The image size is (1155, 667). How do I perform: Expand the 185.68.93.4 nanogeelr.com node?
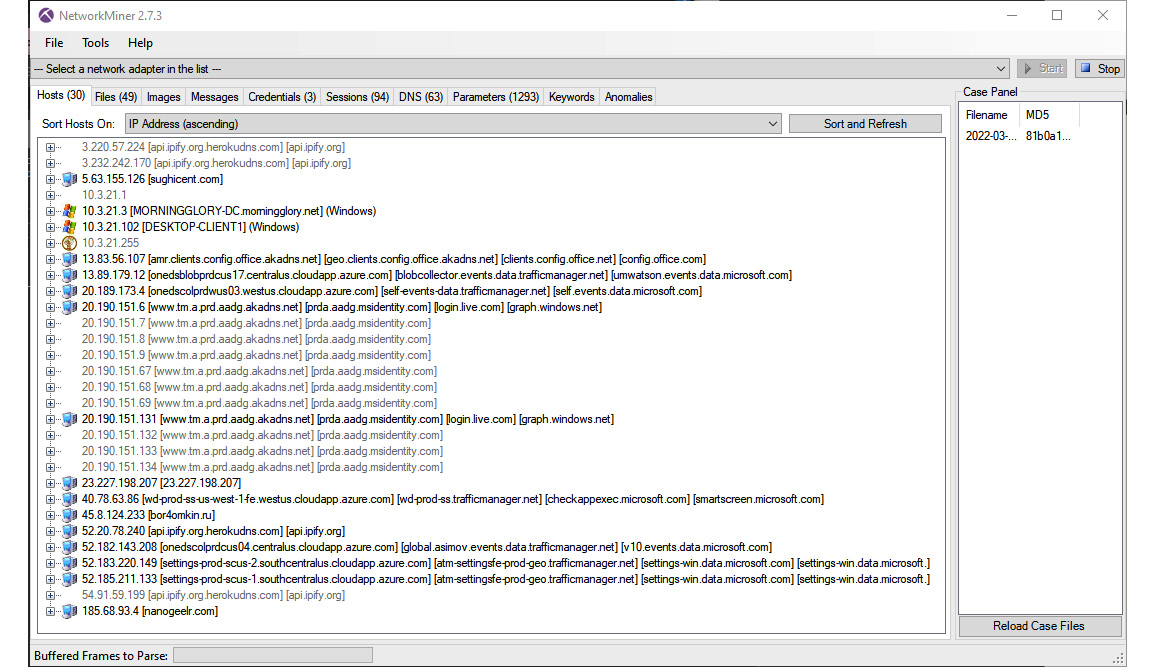[50, 611]
